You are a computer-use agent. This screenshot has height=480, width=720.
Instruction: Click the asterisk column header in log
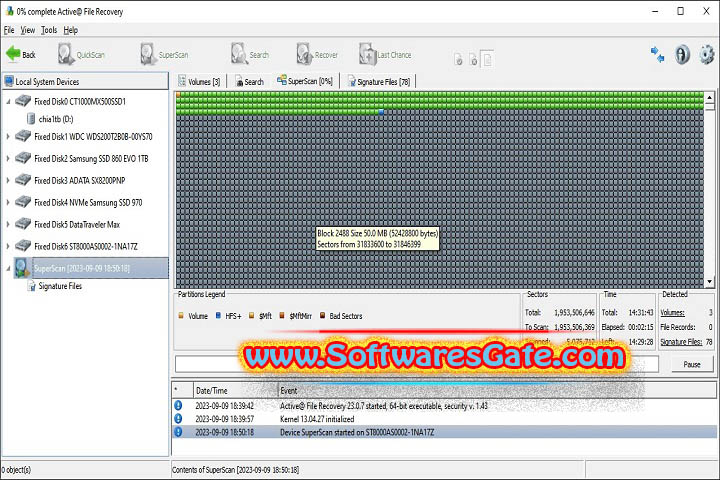tap(183, 390)
